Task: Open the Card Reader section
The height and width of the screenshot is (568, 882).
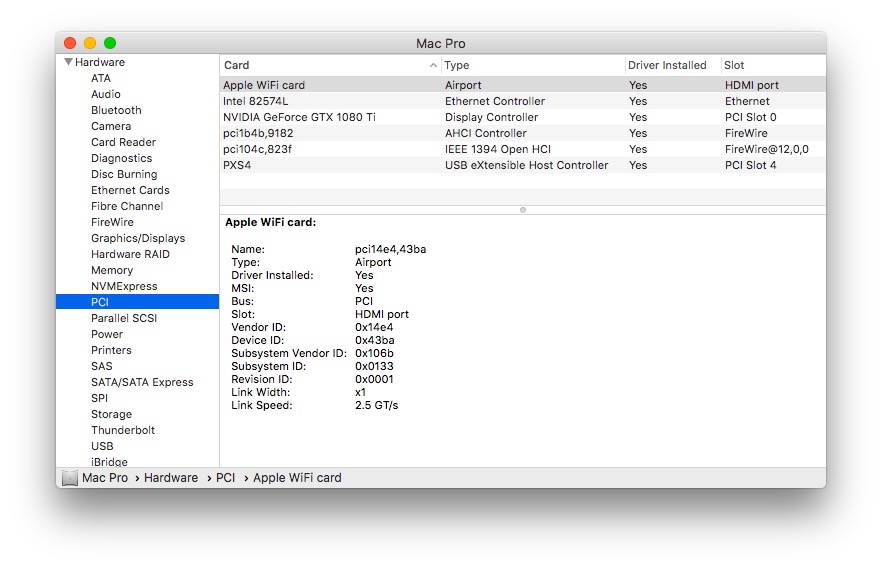Action: 123,142
